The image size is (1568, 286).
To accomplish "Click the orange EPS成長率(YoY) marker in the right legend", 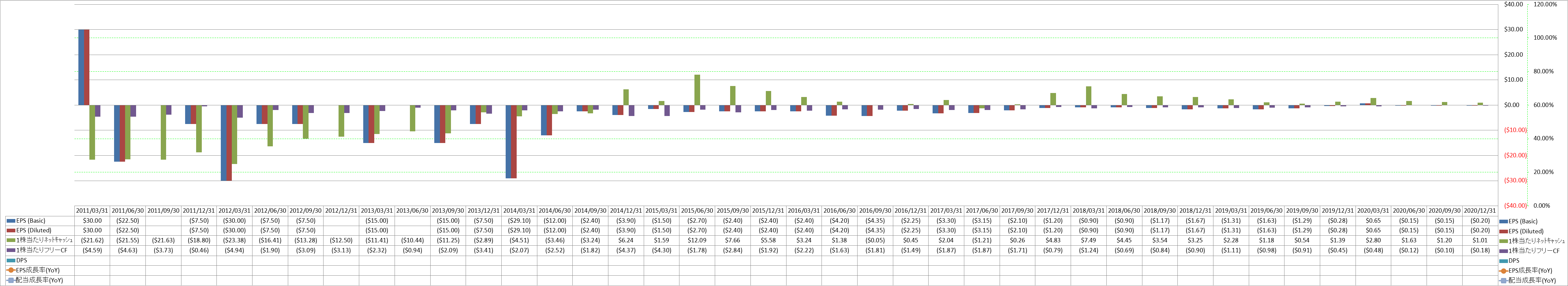I will click(x=1504, y=271).
